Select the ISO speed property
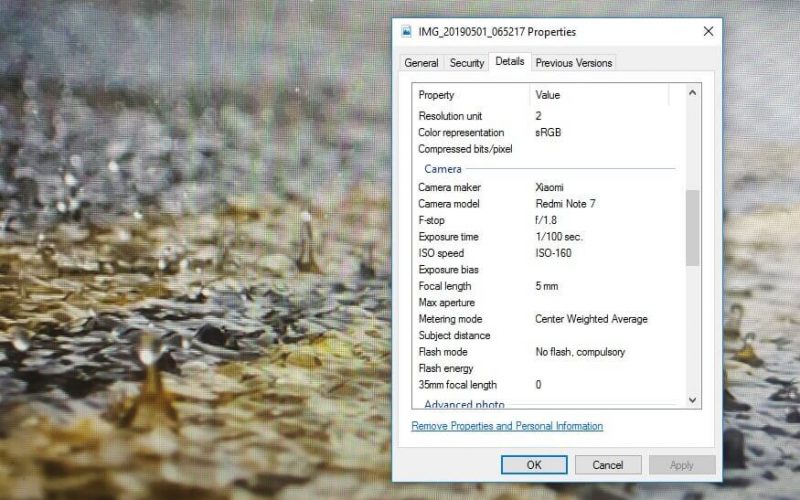The width and height of the screenshot is (800, 500). [441, 253]
